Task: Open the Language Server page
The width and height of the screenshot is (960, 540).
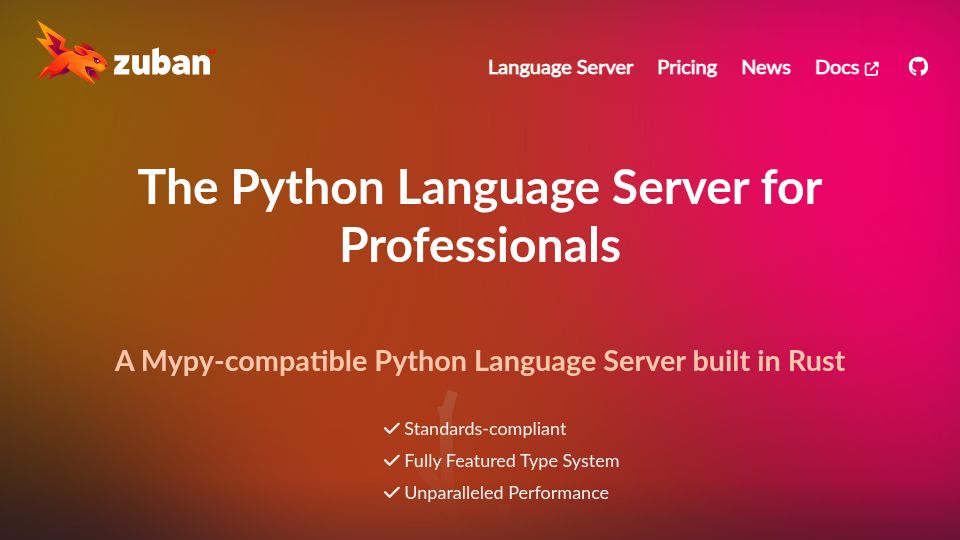Action: pos(560,67)
